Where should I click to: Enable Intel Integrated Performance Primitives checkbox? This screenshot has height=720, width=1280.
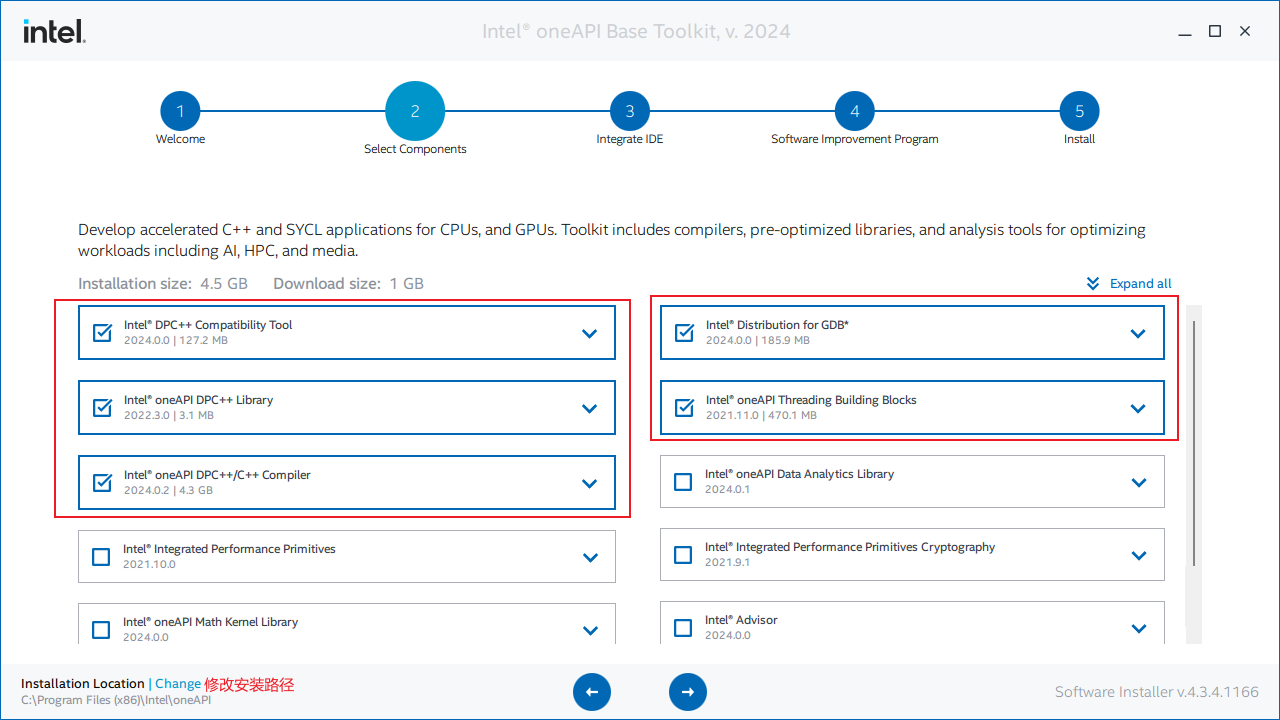pos(101,557)
